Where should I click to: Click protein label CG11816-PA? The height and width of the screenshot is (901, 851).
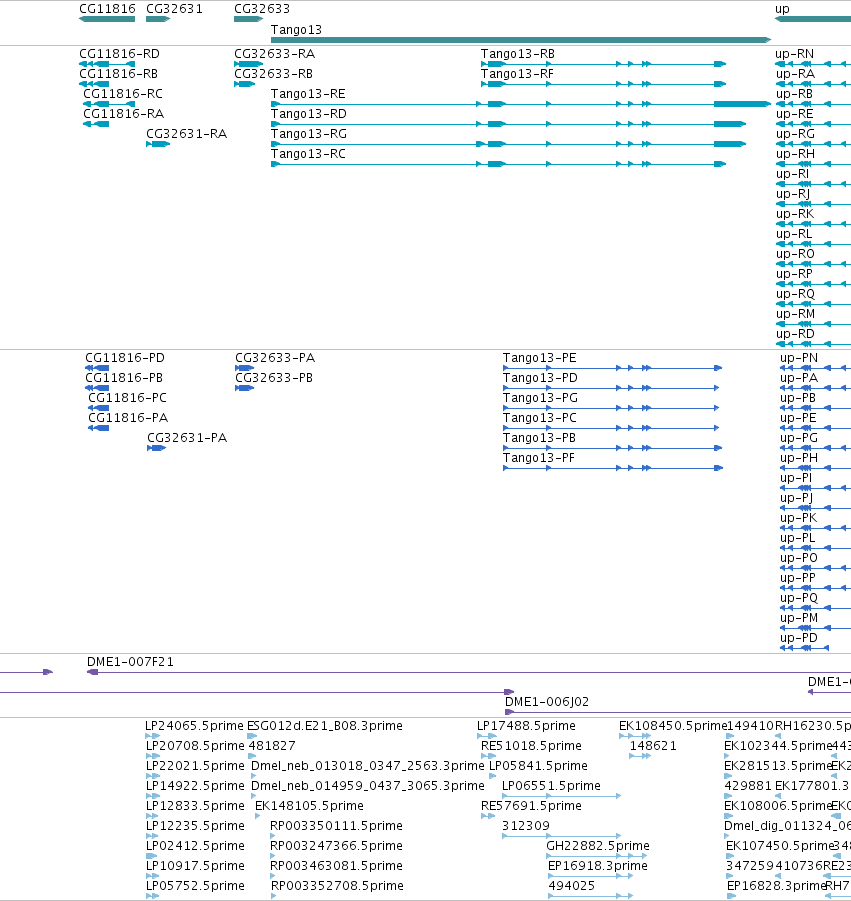(128, 418)
